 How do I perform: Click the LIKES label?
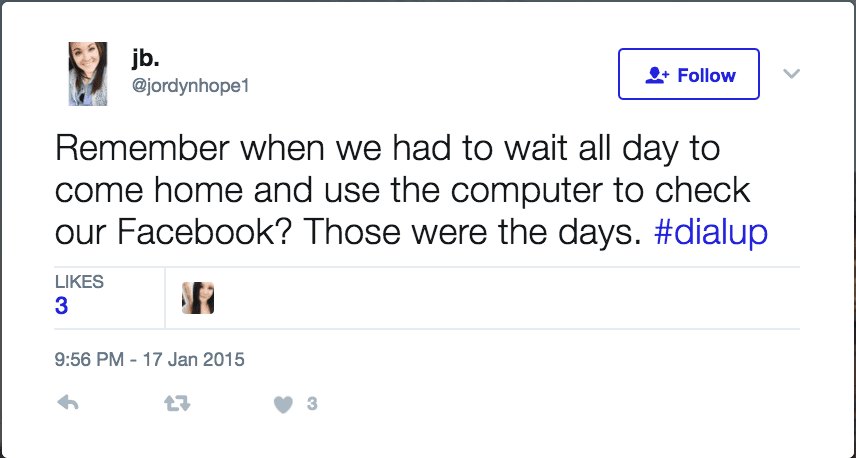click(x=79, y=282)
